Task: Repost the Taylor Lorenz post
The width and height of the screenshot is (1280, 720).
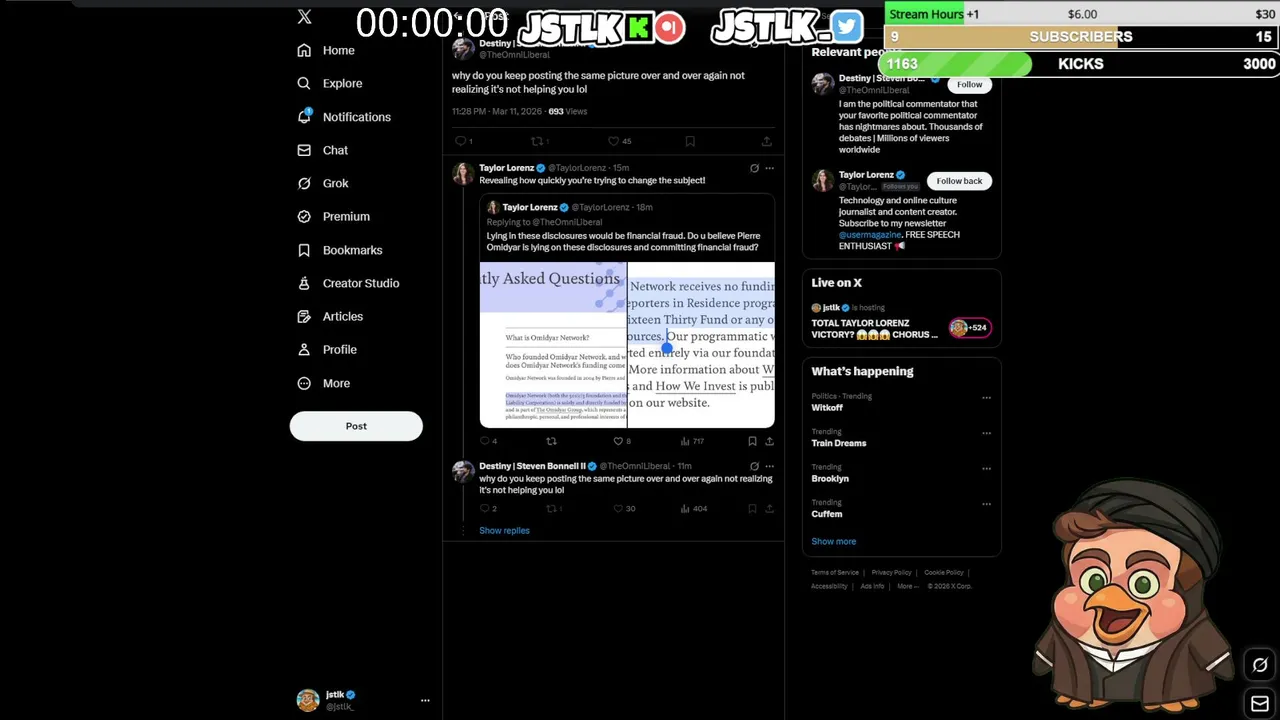Action: (x=551, y=441)
